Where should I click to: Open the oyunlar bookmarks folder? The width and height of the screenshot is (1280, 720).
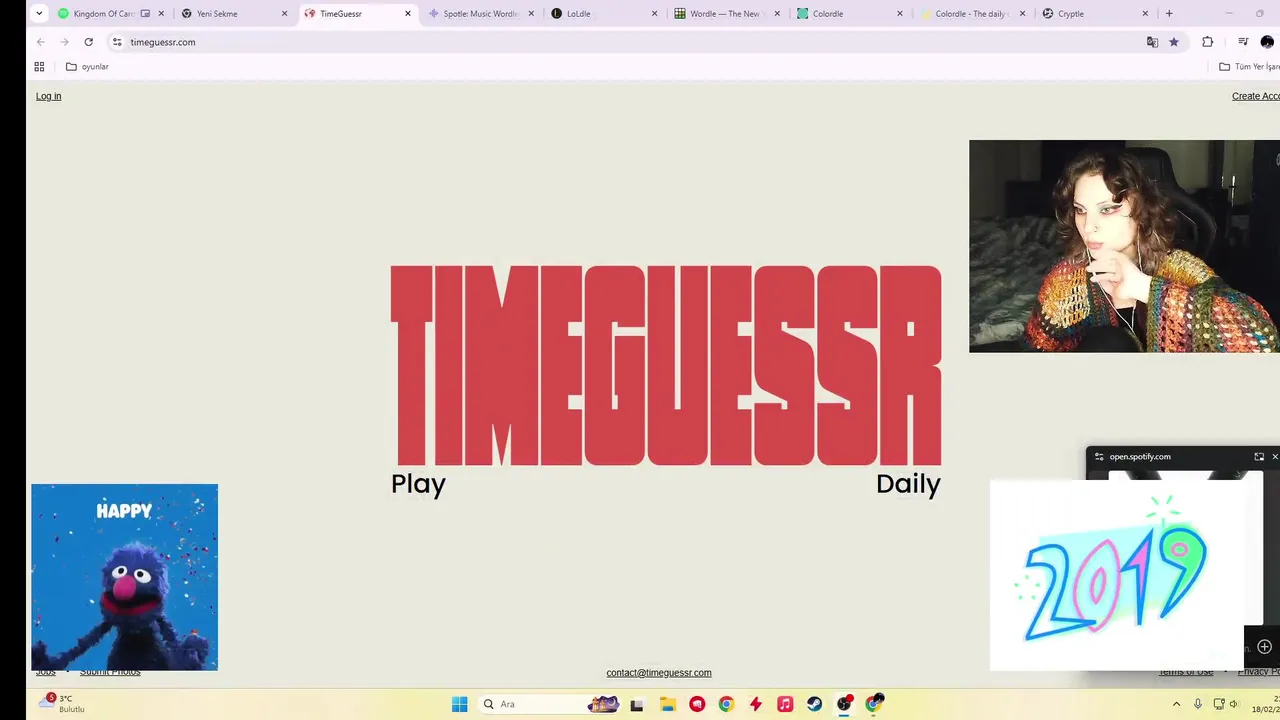click(x=87, y=67)
